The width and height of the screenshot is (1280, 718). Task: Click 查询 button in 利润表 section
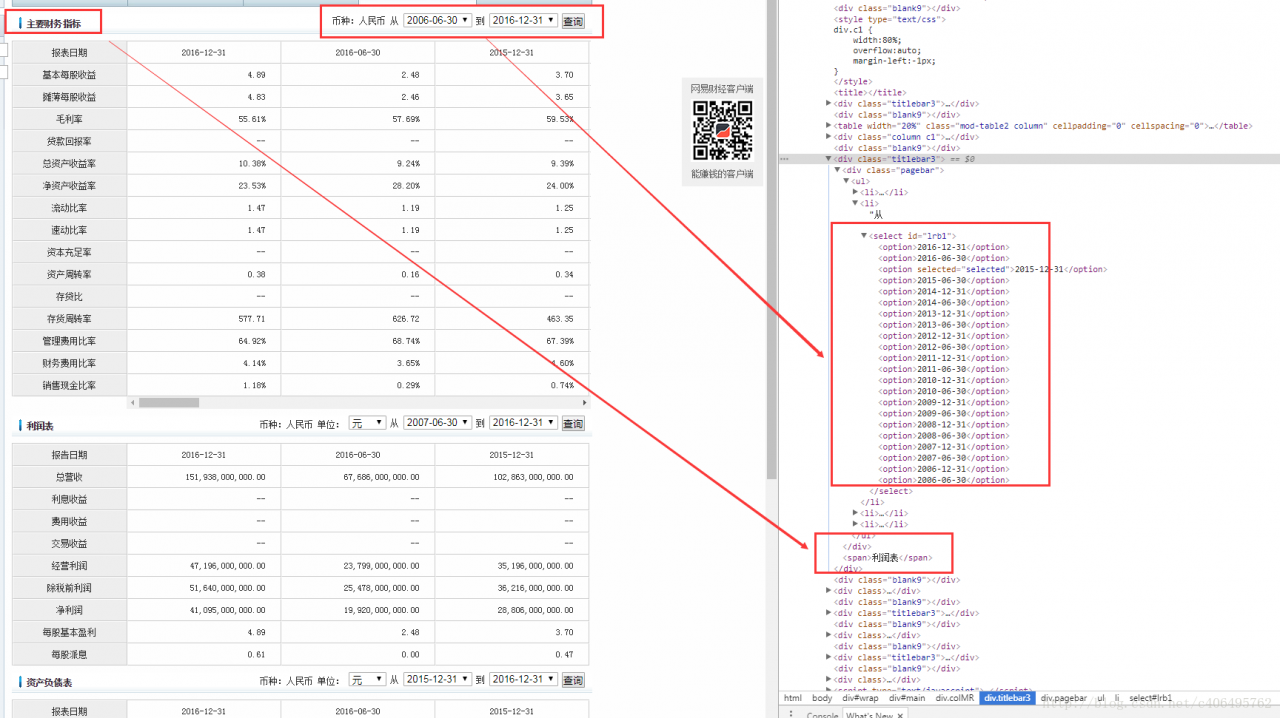click(573, 424)
